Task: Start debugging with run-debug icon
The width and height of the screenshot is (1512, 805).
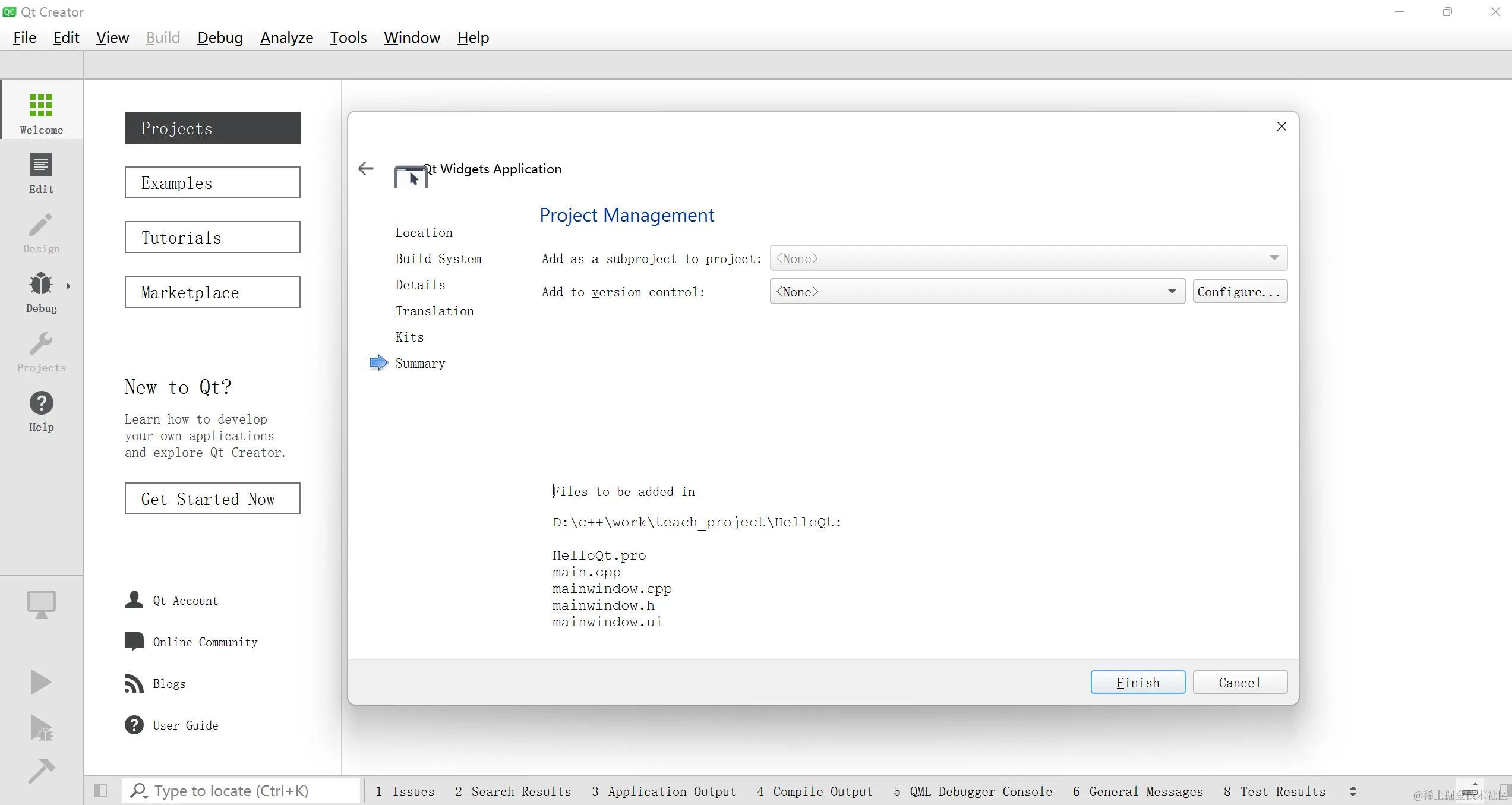Action: coord(41,728)
